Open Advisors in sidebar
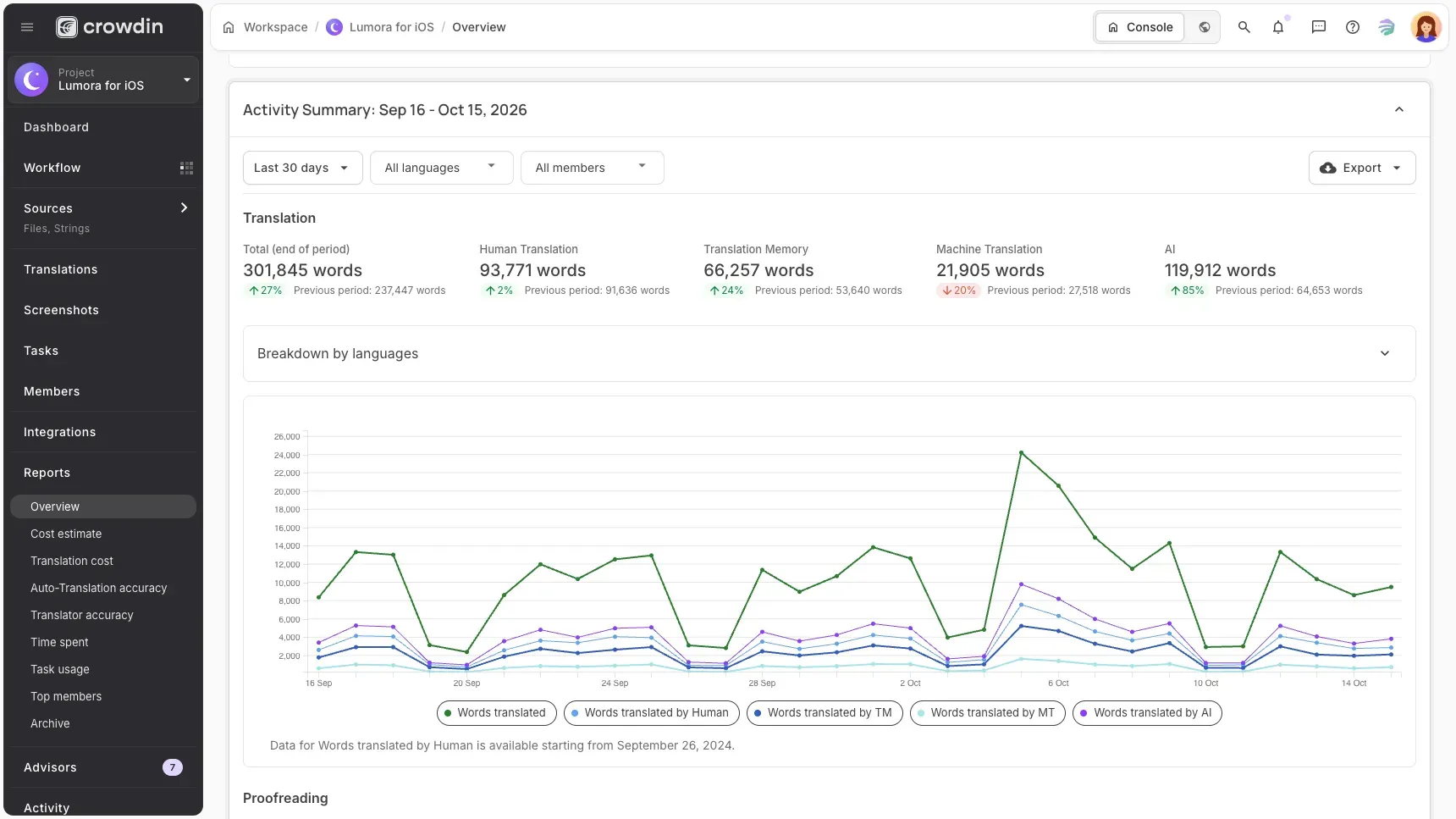The image size is (1456, 819). (x=50, y=767)
